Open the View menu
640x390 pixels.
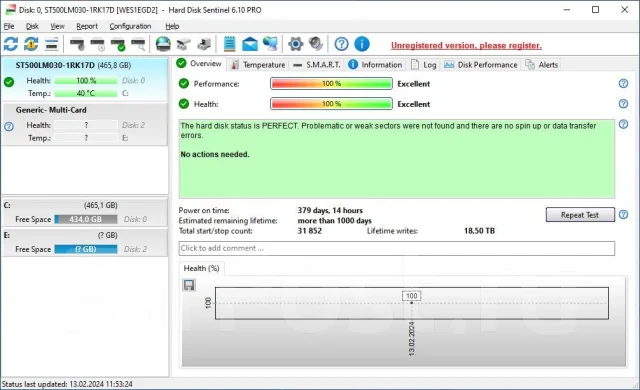[x=57, y=26]
